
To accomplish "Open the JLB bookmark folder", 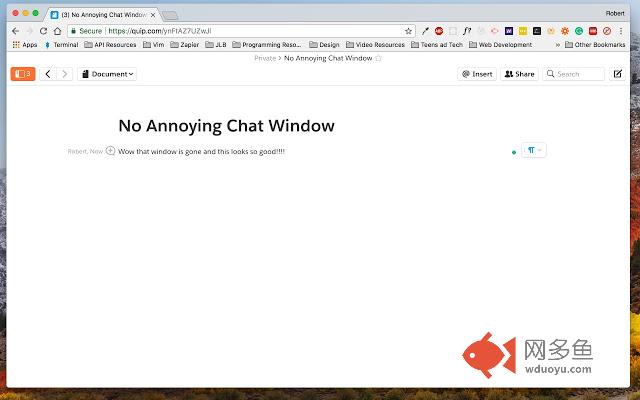I will tap(216, 45).
